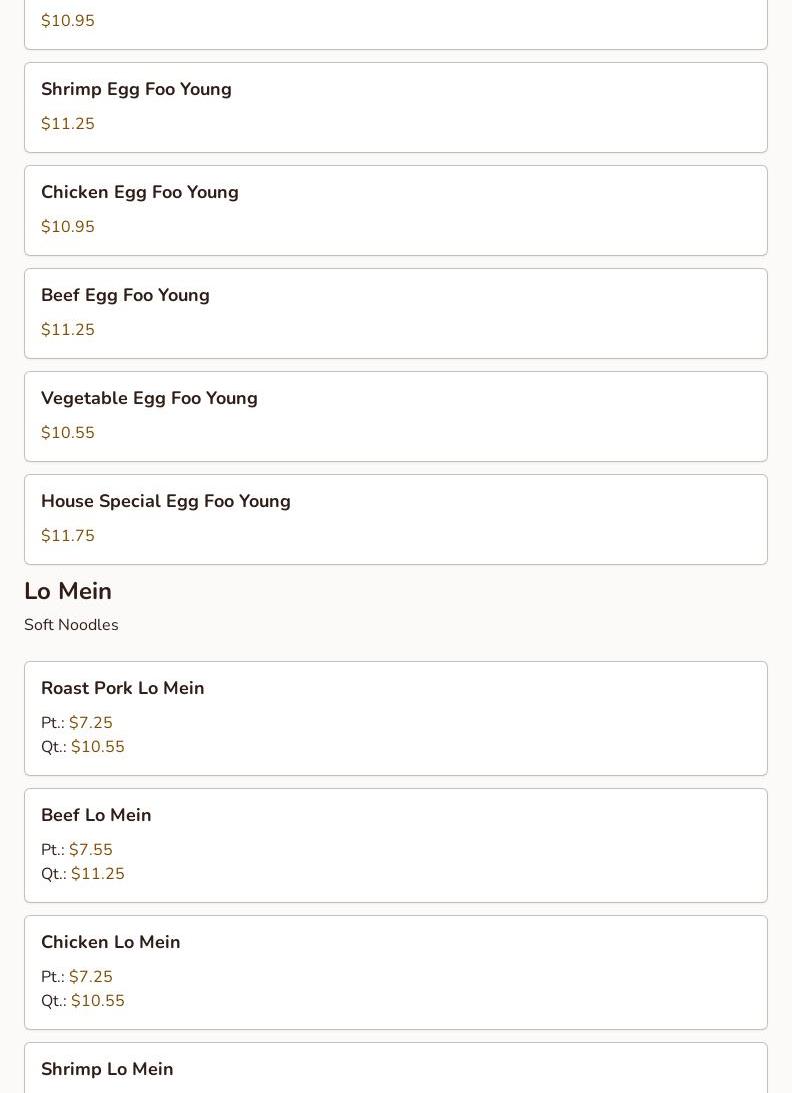Select Roast Pork Lo Mein pint price $7.25
Viewport: 792px width, 1093px height.
[x=90, y=723]
